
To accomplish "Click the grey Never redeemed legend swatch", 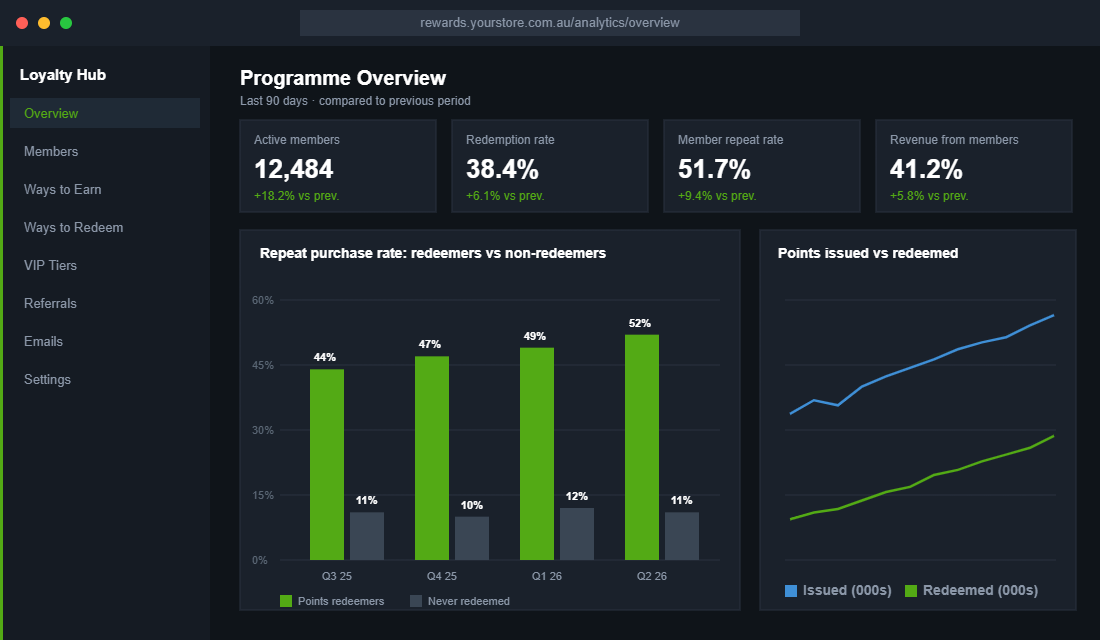I will tap(415, 601).
